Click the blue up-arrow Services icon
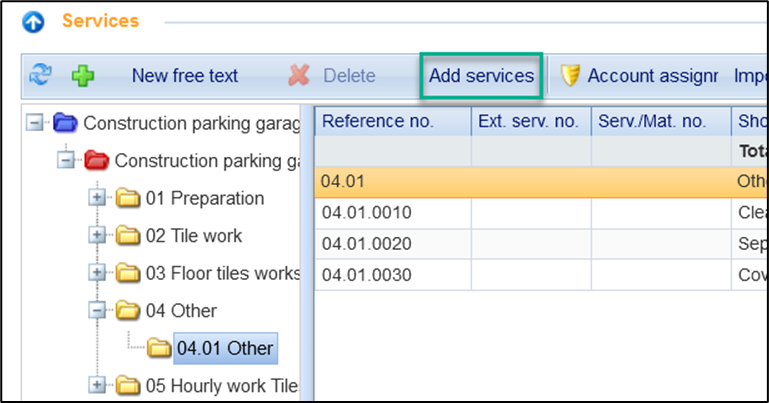769x403 pixels. pyautogui.click(x=33, y=21)
